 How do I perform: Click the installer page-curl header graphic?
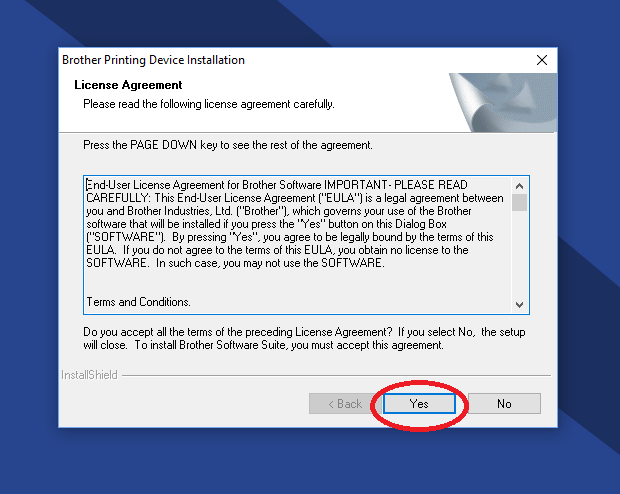tap(503, 102)
